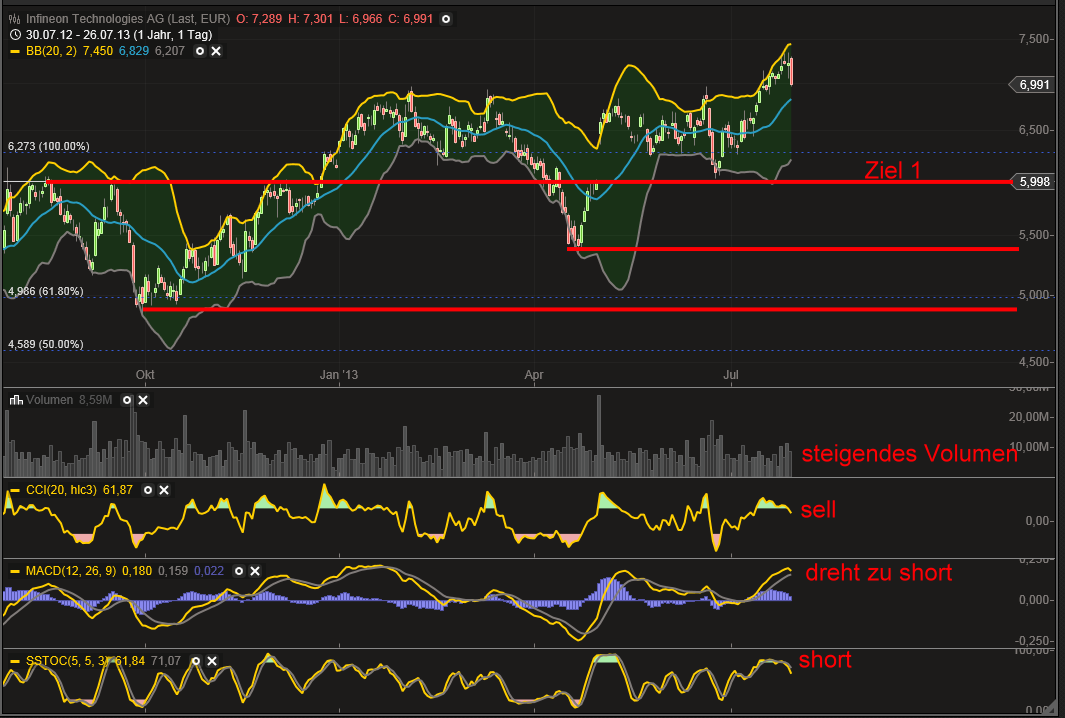1065x718 pixels.
Task: Click the 6,273 (100.00%) Fibonacci label
Action: pos(48,147)
